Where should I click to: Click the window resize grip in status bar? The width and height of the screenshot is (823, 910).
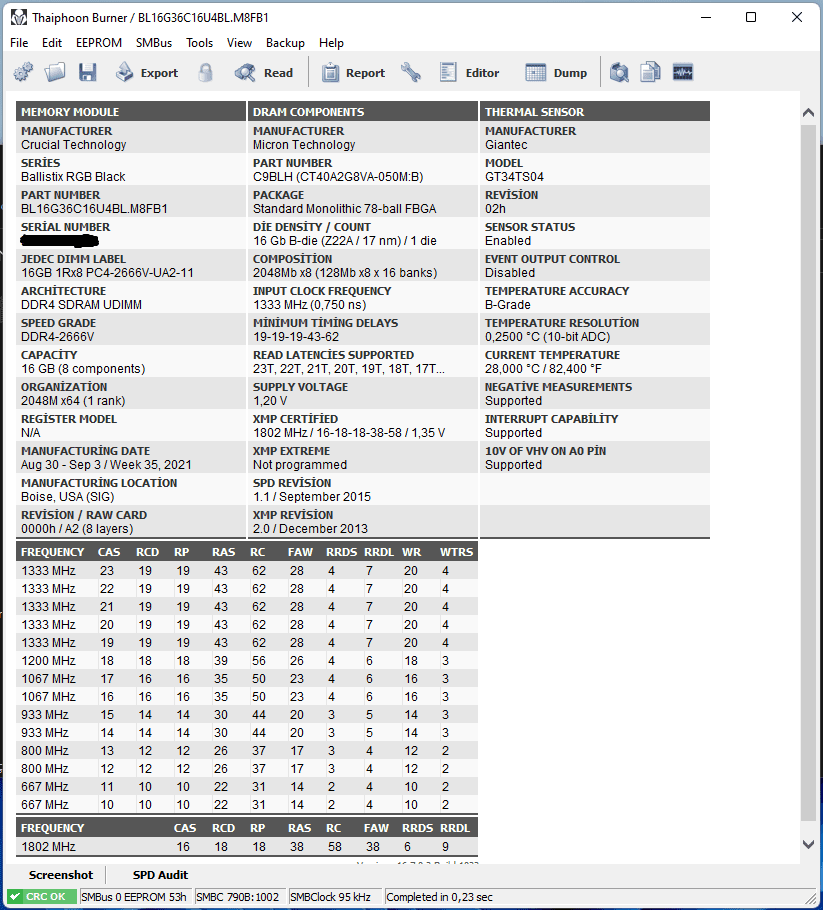pos(810,898)
